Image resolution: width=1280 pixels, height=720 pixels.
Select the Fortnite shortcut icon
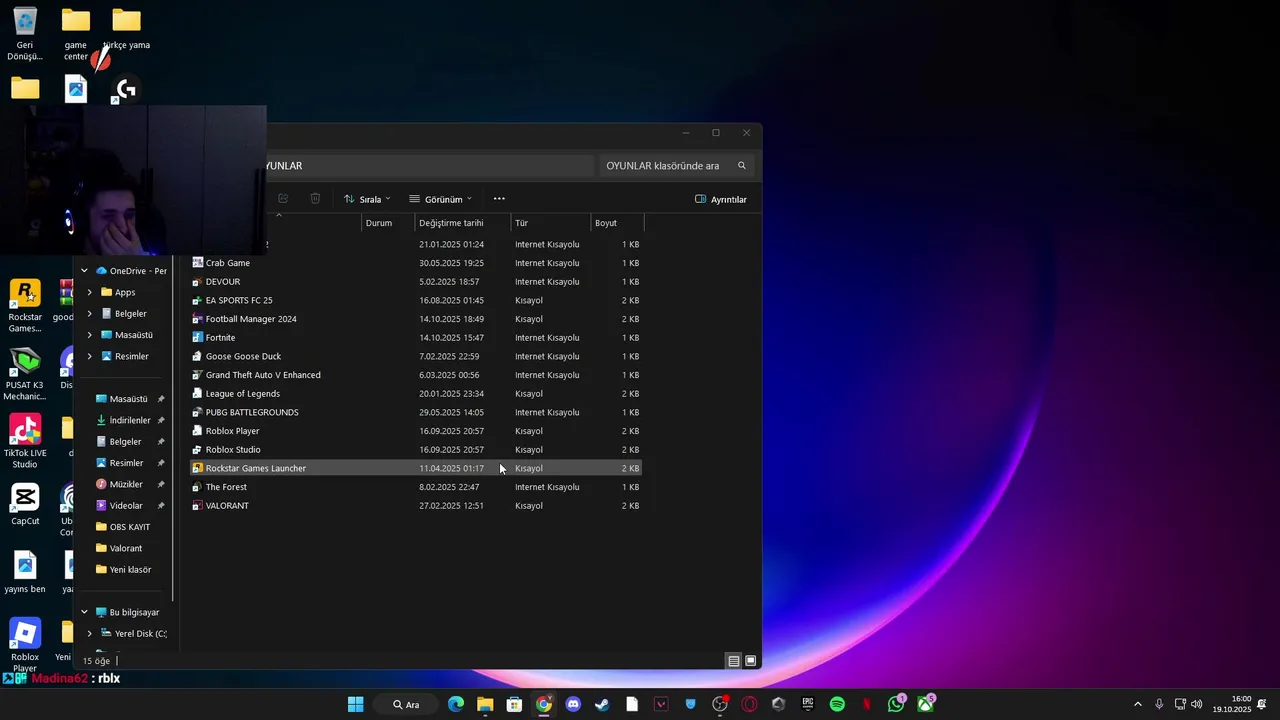[198, 338]
